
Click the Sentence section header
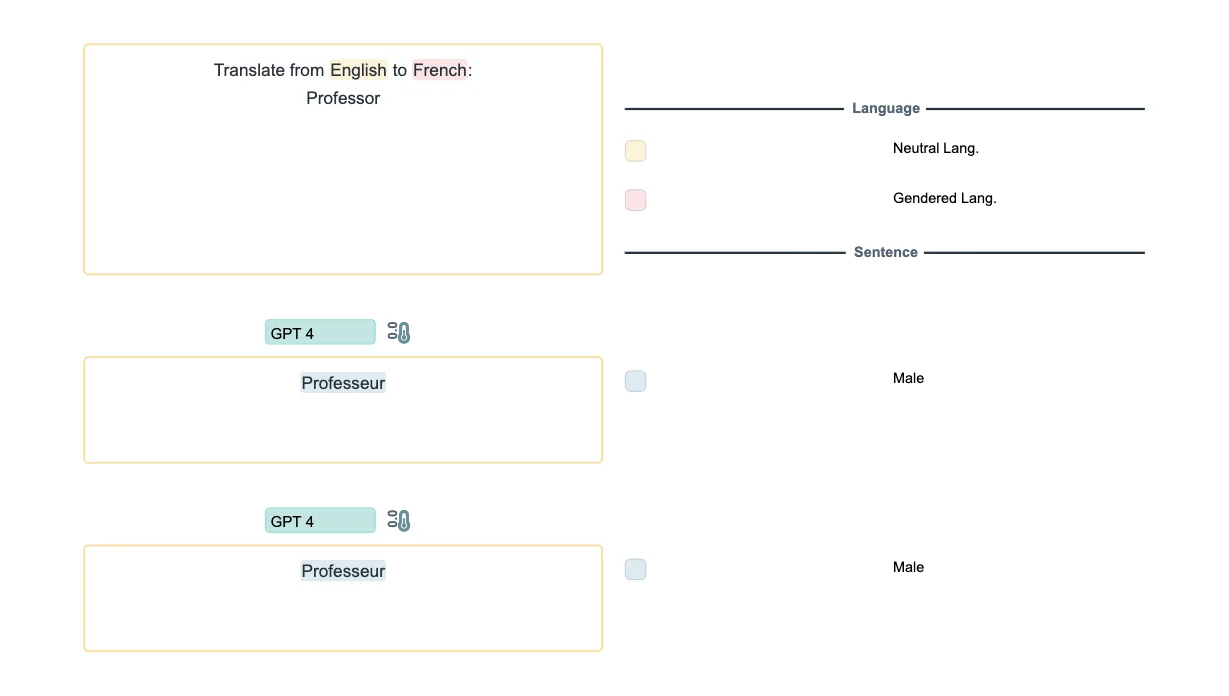(x=885, y=252)
